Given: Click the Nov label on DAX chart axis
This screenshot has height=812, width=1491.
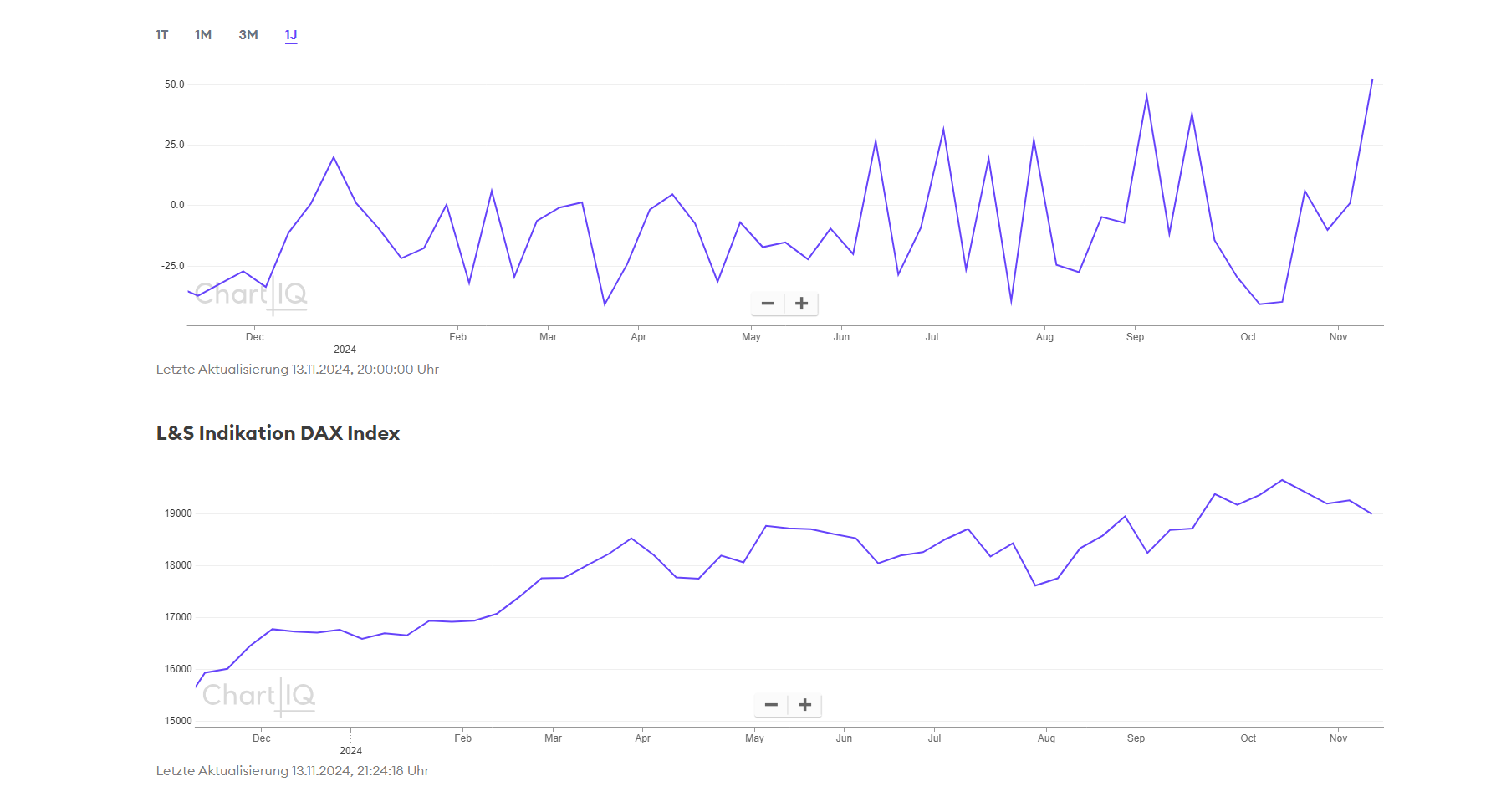Looking at the screenshot, I should pos(1338,738).
